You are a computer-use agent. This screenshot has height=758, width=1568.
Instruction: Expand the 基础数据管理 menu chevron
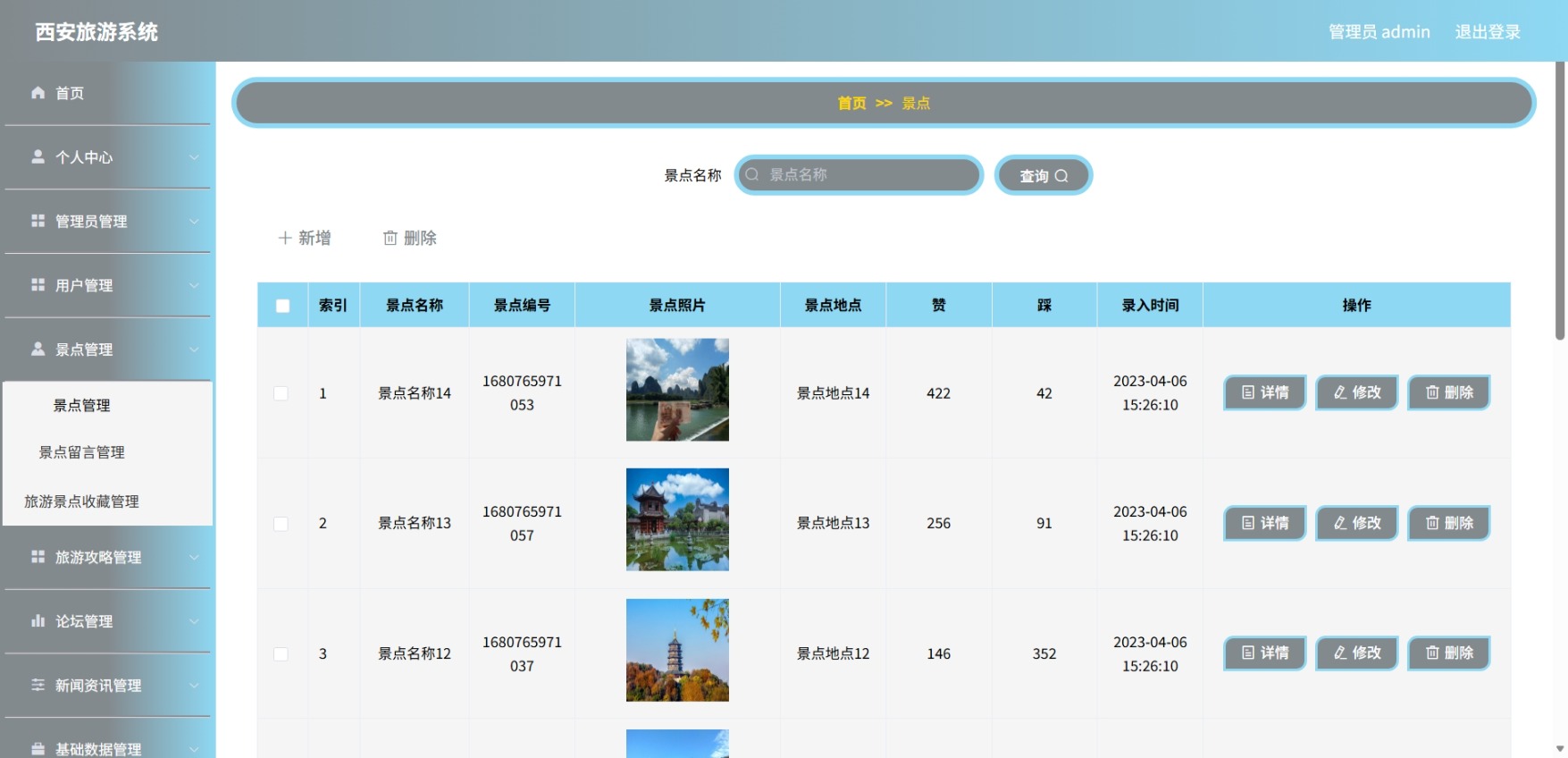[194, 749]
